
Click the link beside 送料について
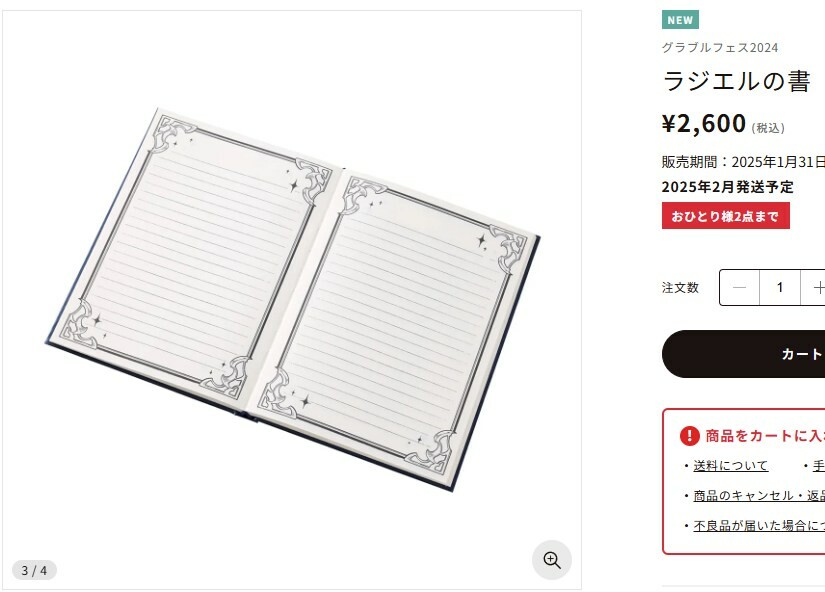coord(818,466)
